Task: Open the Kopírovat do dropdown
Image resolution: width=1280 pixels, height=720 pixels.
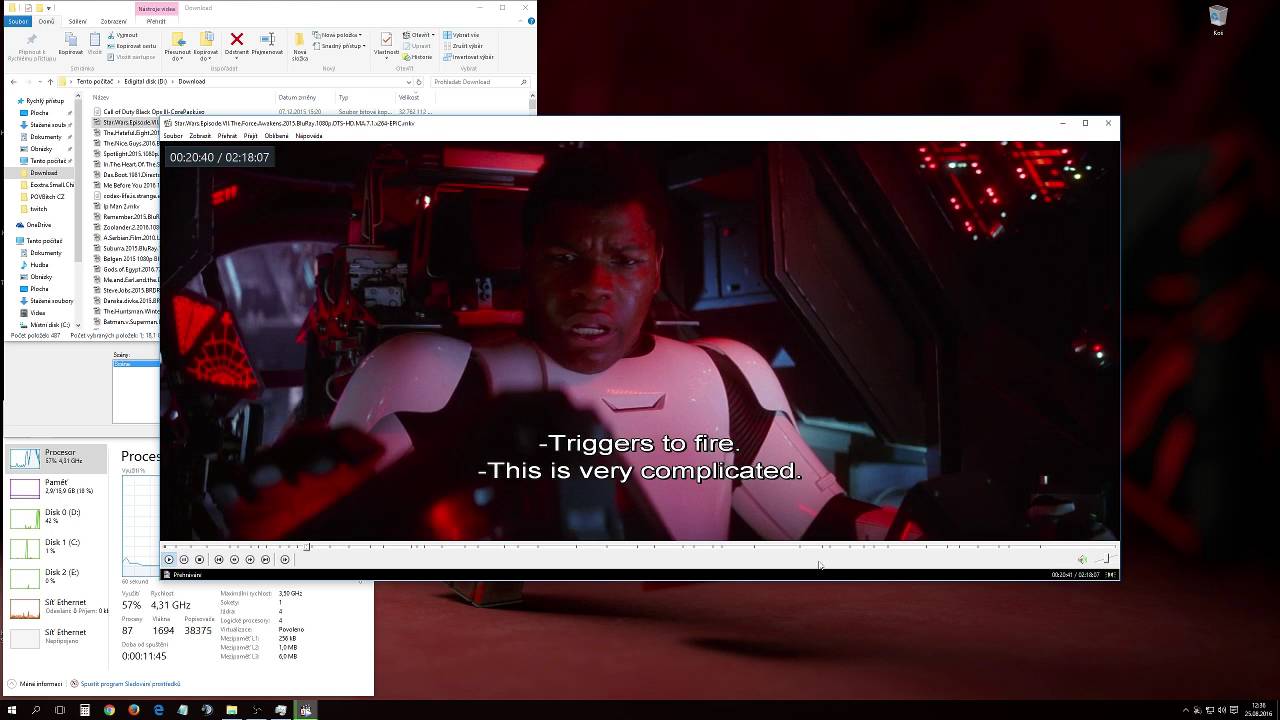Action: point(206,47)
